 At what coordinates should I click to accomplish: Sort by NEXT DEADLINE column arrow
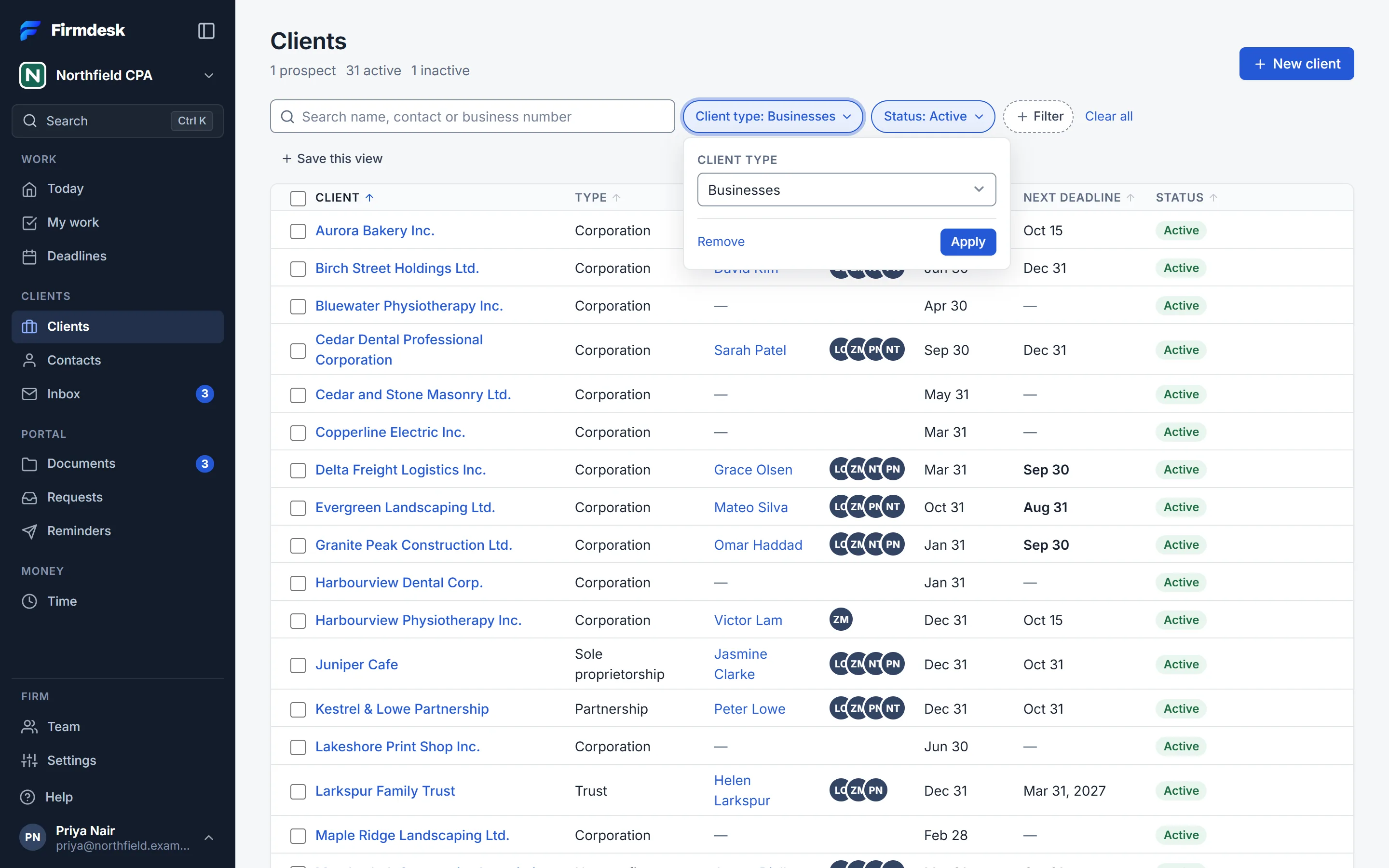click(x=1130, y=198)
